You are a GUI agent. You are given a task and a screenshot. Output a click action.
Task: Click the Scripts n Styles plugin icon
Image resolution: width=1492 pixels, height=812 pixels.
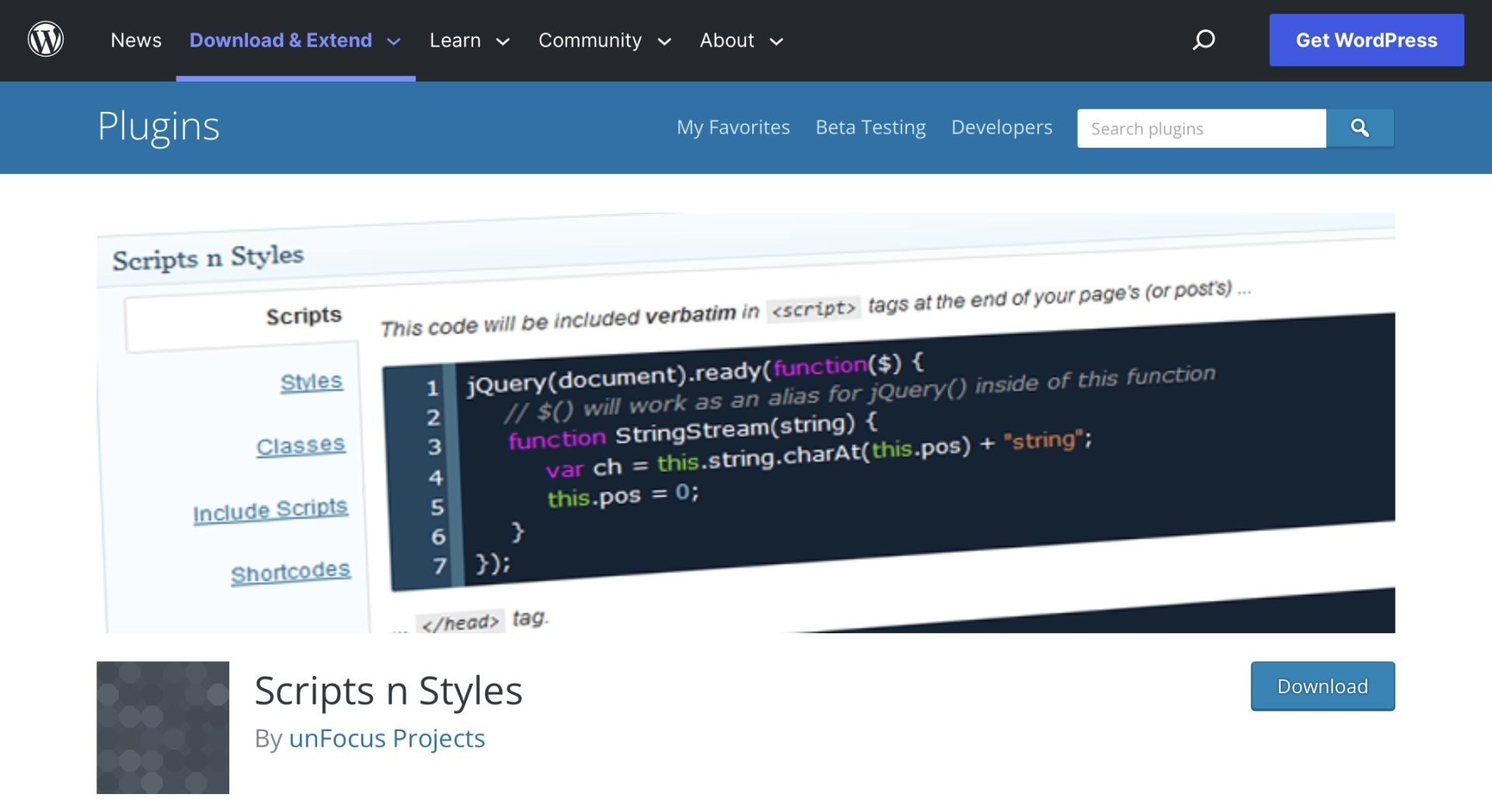[x=162, y=727]
